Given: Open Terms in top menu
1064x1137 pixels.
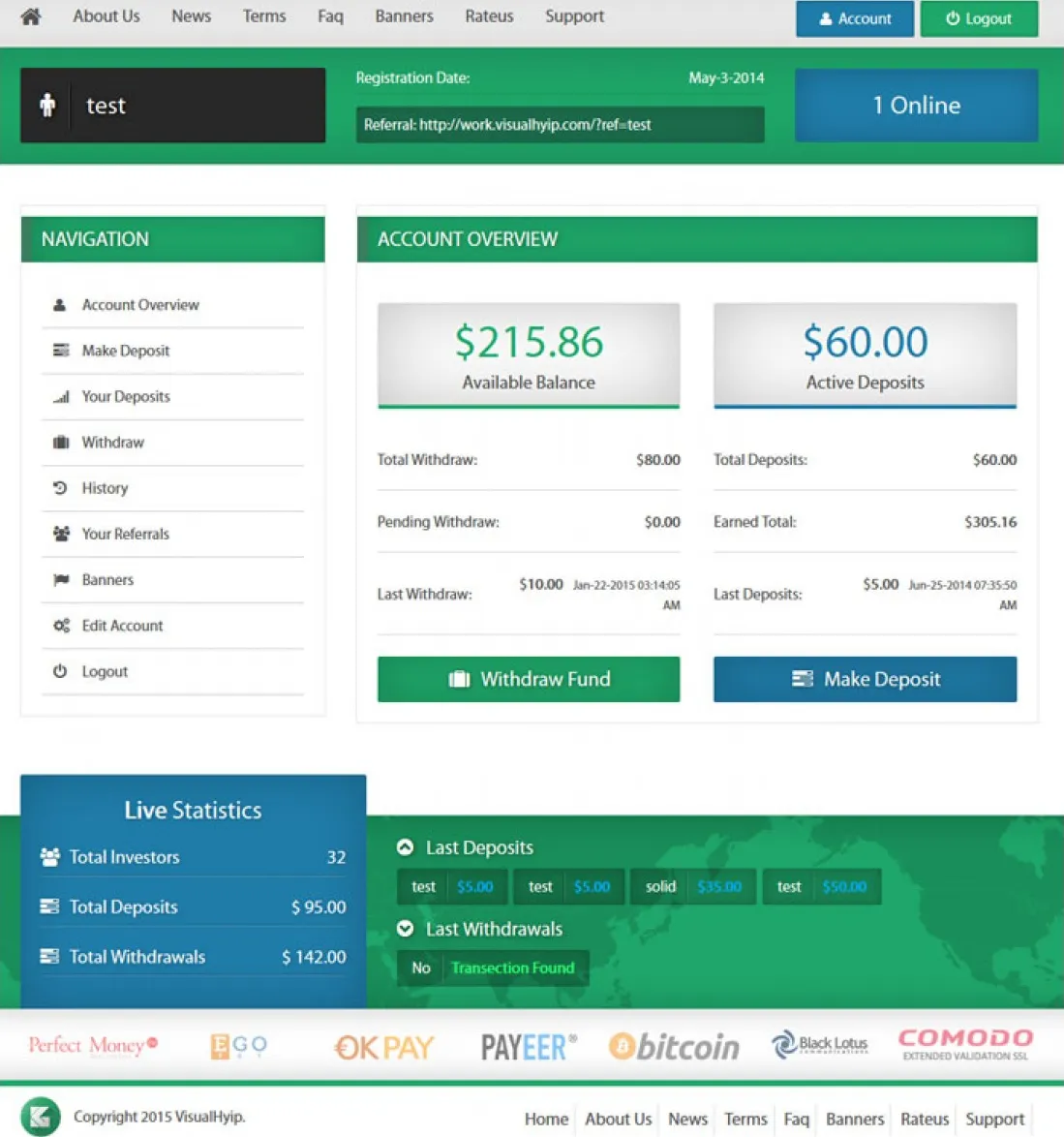Looking at the screenshot, I should click(x=264, y=15).
